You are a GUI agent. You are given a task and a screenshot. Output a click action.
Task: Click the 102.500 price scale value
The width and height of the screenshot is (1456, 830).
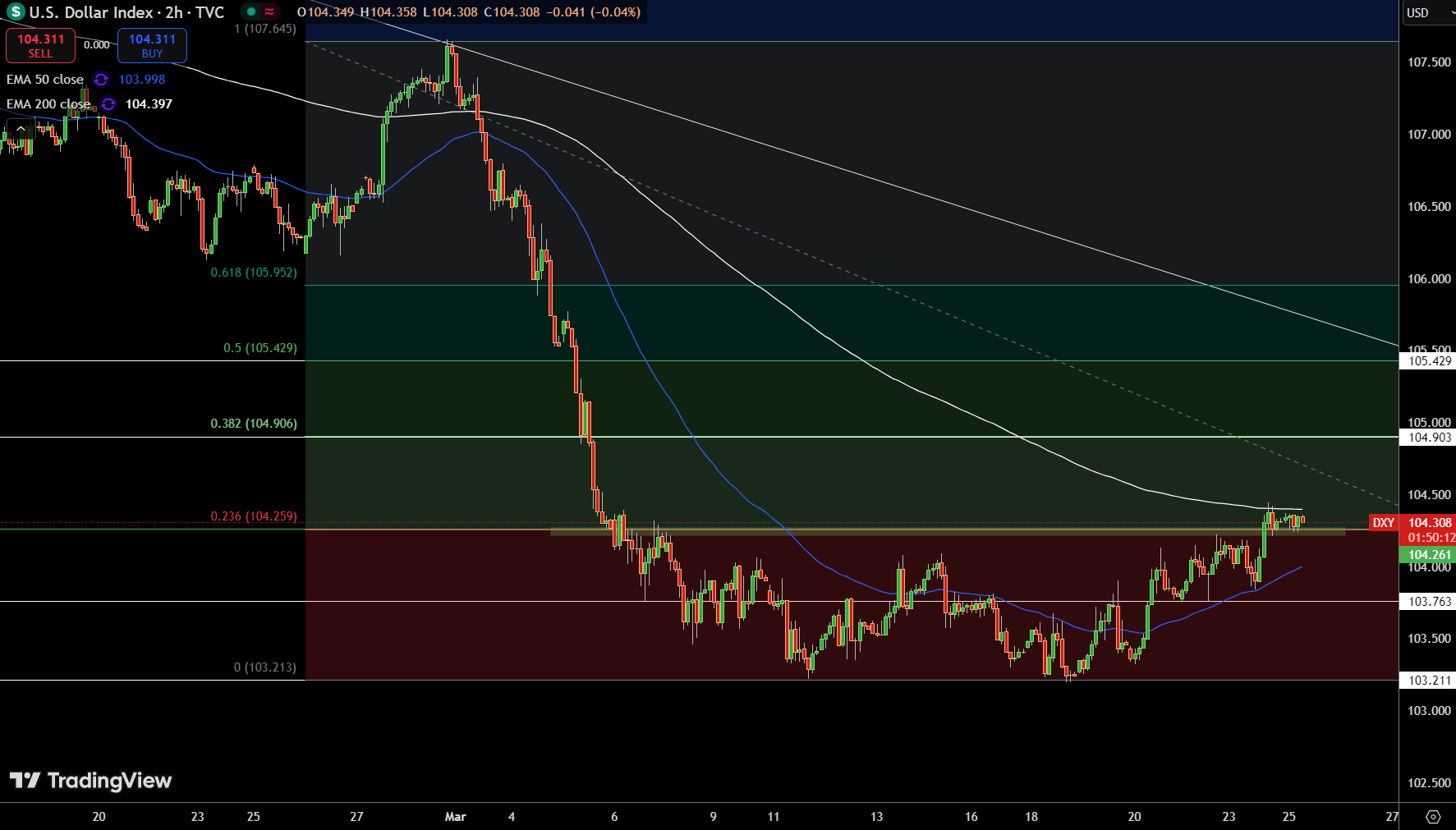pos(1429,783)
